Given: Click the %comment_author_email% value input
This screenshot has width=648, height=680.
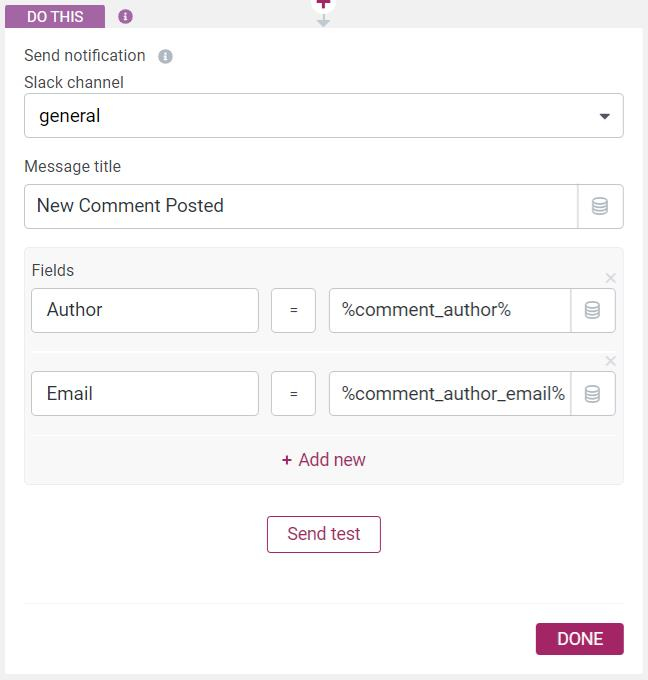Looking at the screenshot, I should (449, 394).
